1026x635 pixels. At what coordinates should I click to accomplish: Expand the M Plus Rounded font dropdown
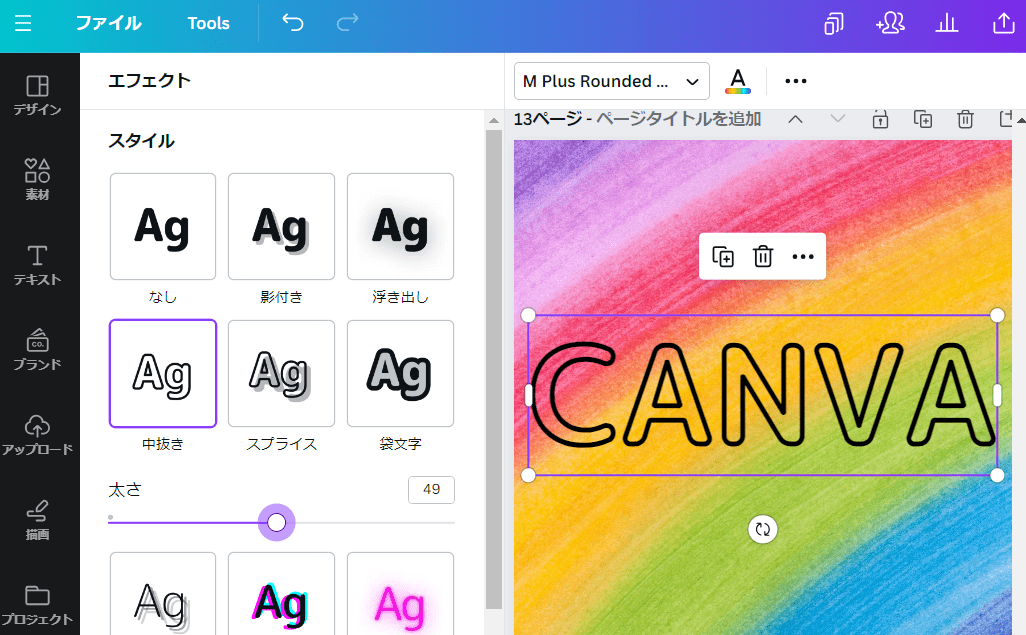point(611,81)
